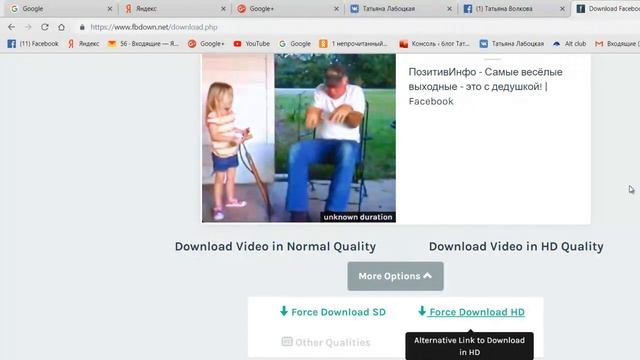The image size is (640, 360).
Task: Click the ПозитивИнфо video title text
Action: (485, 87)
